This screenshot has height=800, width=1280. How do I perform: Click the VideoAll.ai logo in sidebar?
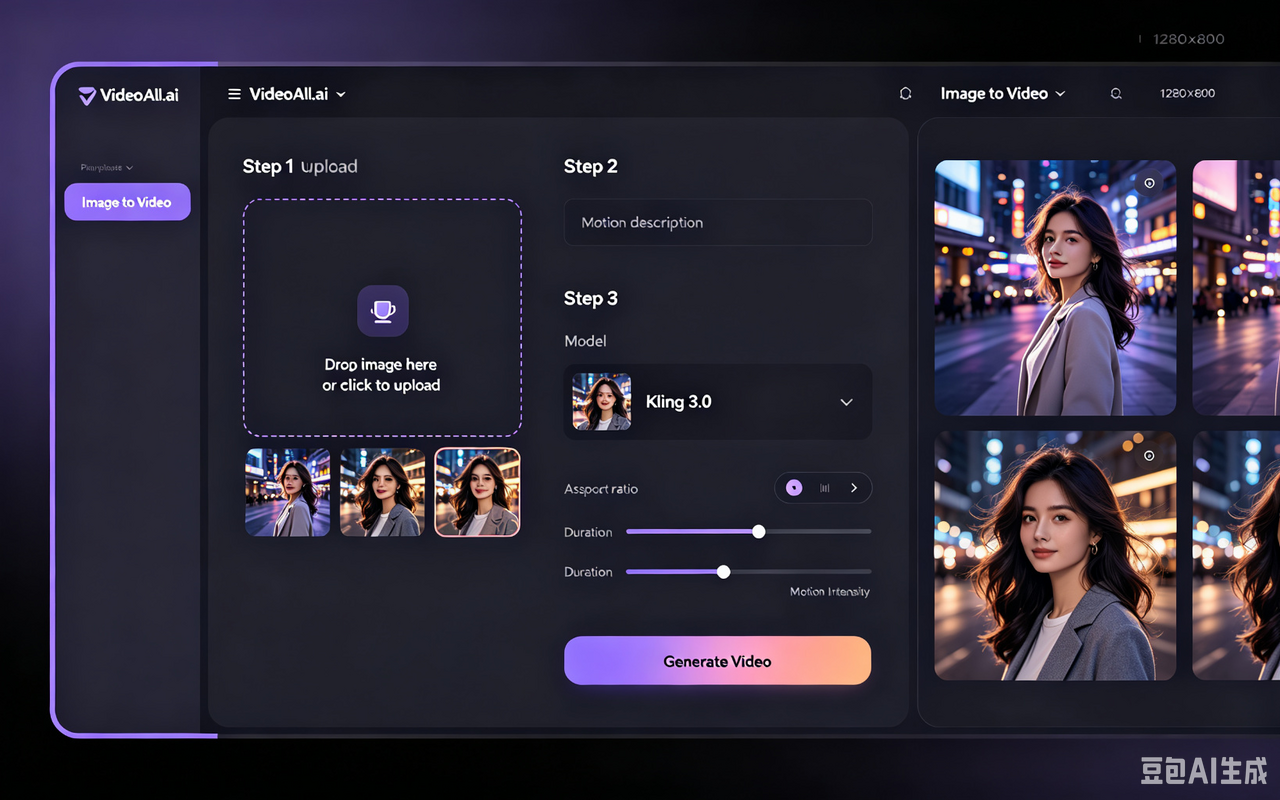click(128, 96)
